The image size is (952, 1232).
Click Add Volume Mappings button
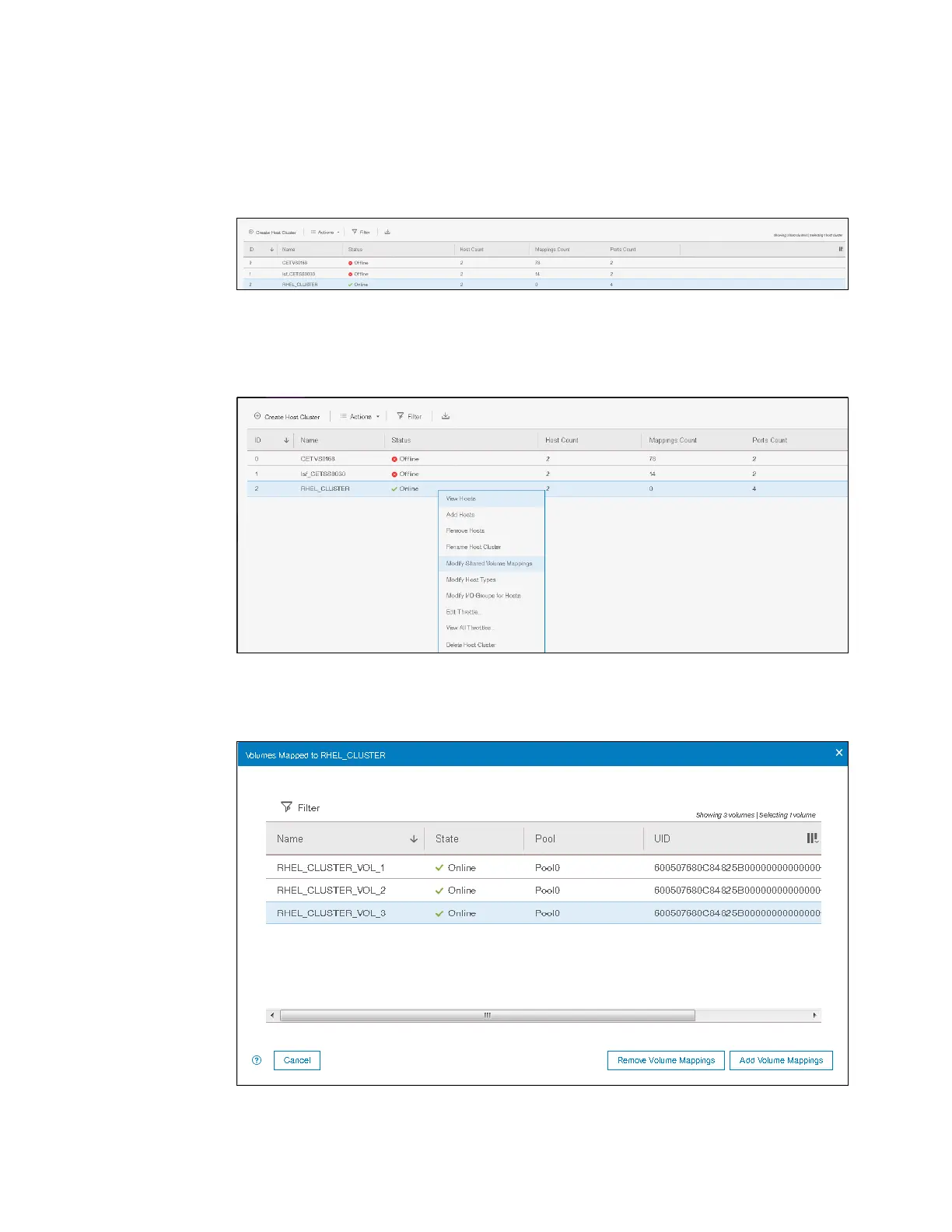pyautogui.click(x=781, y=1060)
